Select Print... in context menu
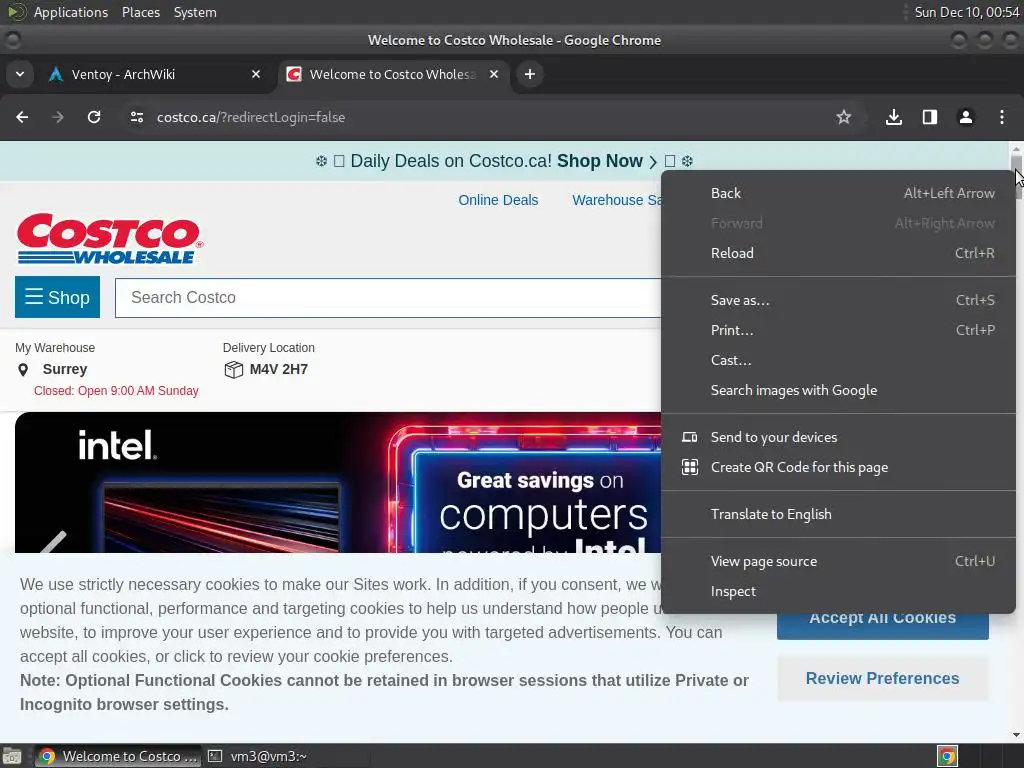Image resolution: width=1024 pixels, height=768 pixels. pos(839,330)
